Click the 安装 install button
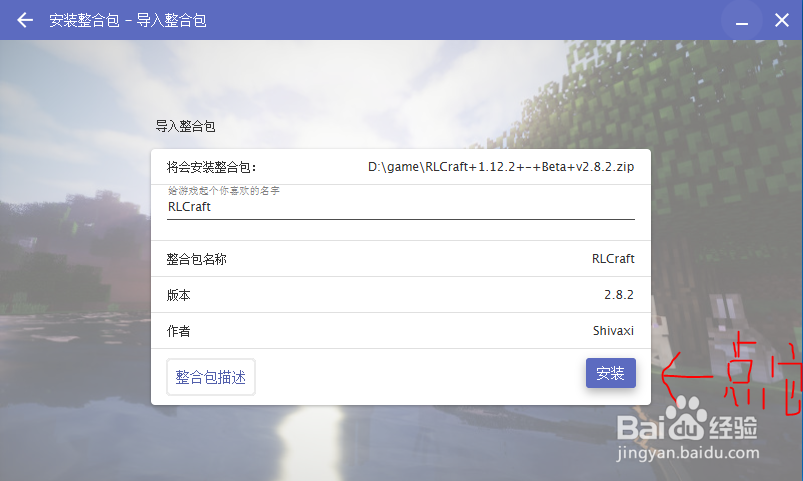 [x=610, y=373]
